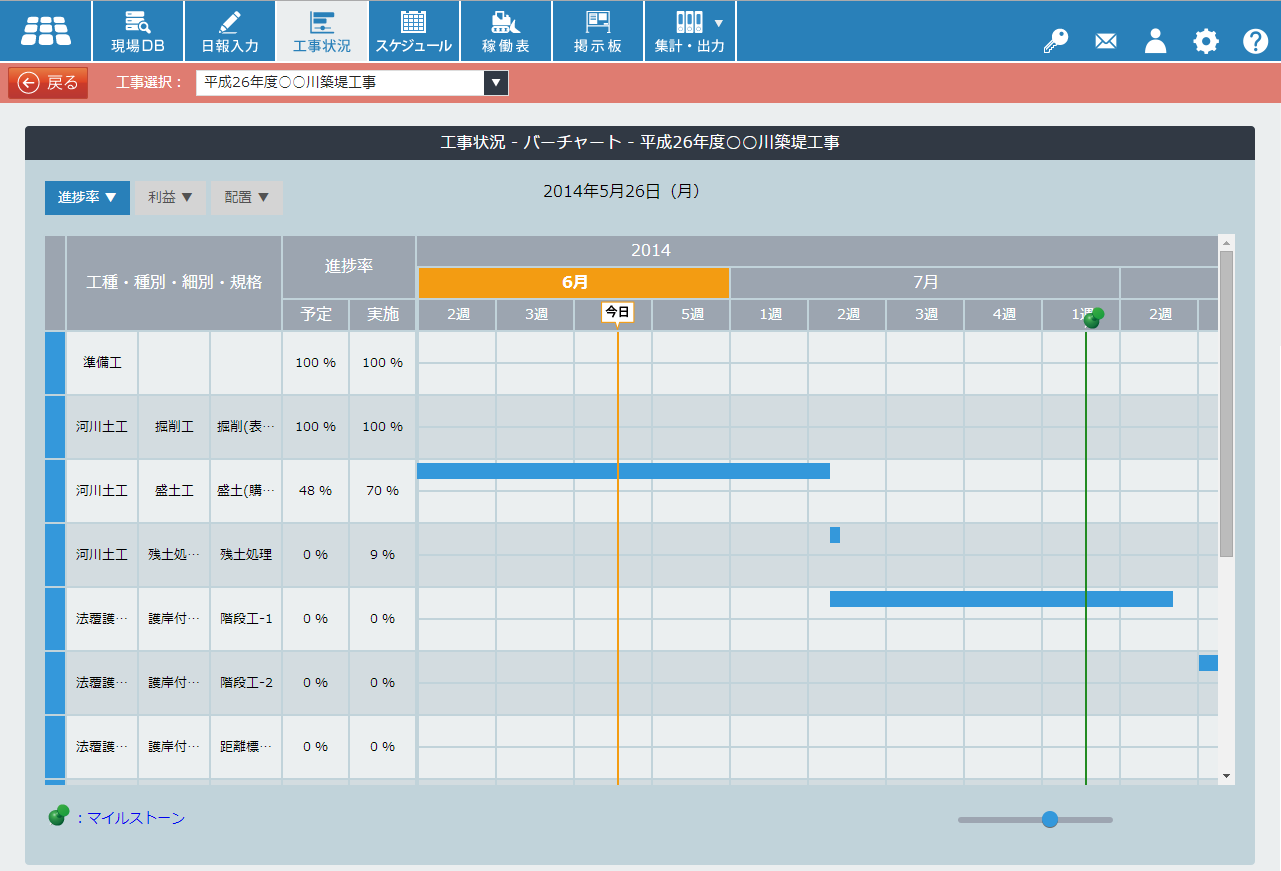This screenshot has width=1281, height=871.
Task: Open the home grid logo icon
Action: pyautogui.click(x=46, y=31)
